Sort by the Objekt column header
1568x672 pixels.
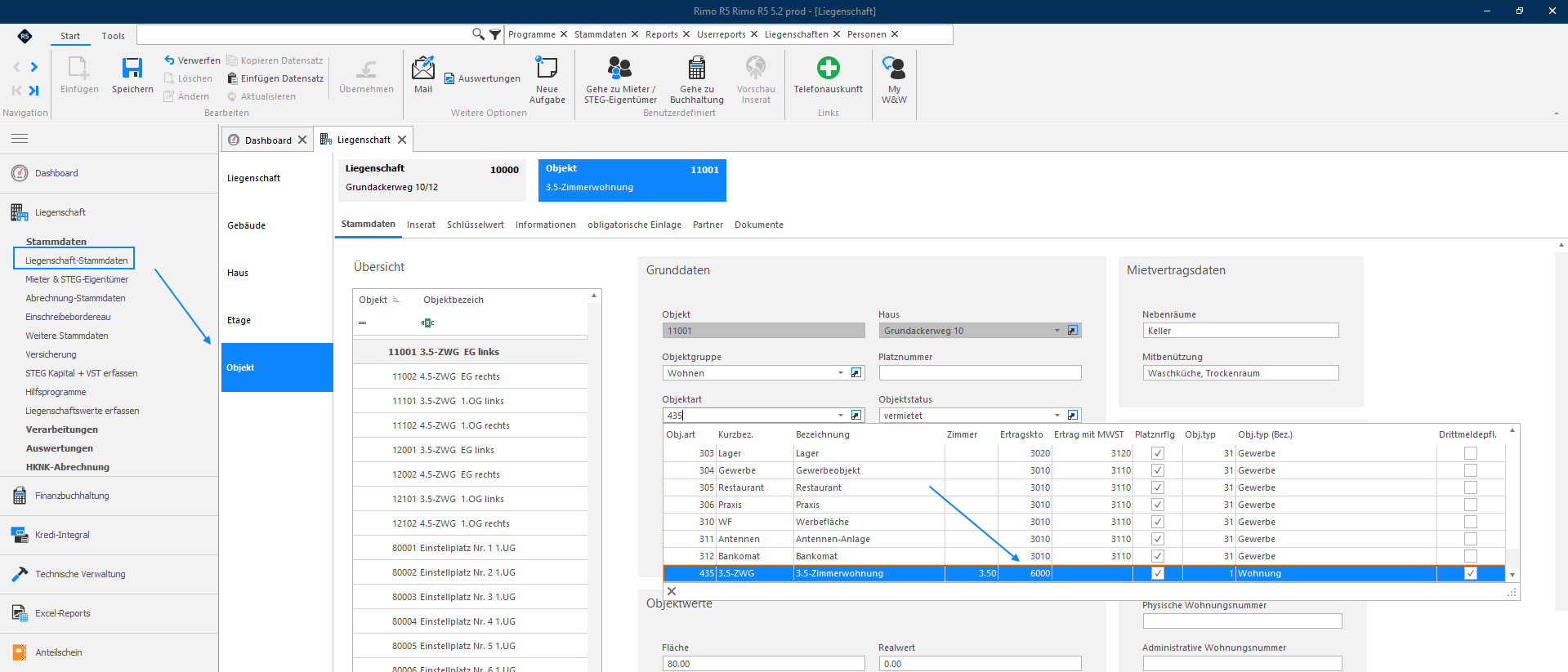pyautogui.click(x=373, y=300)
